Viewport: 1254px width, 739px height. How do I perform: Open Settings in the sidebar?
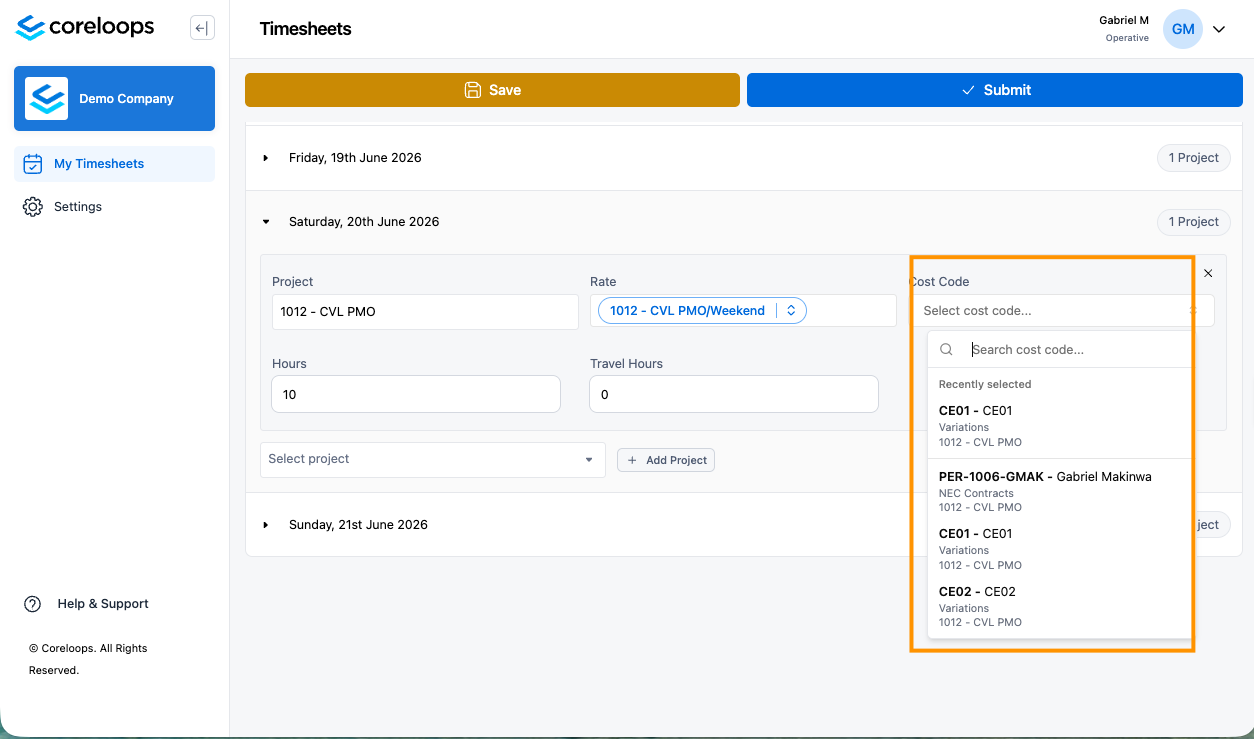114,207
